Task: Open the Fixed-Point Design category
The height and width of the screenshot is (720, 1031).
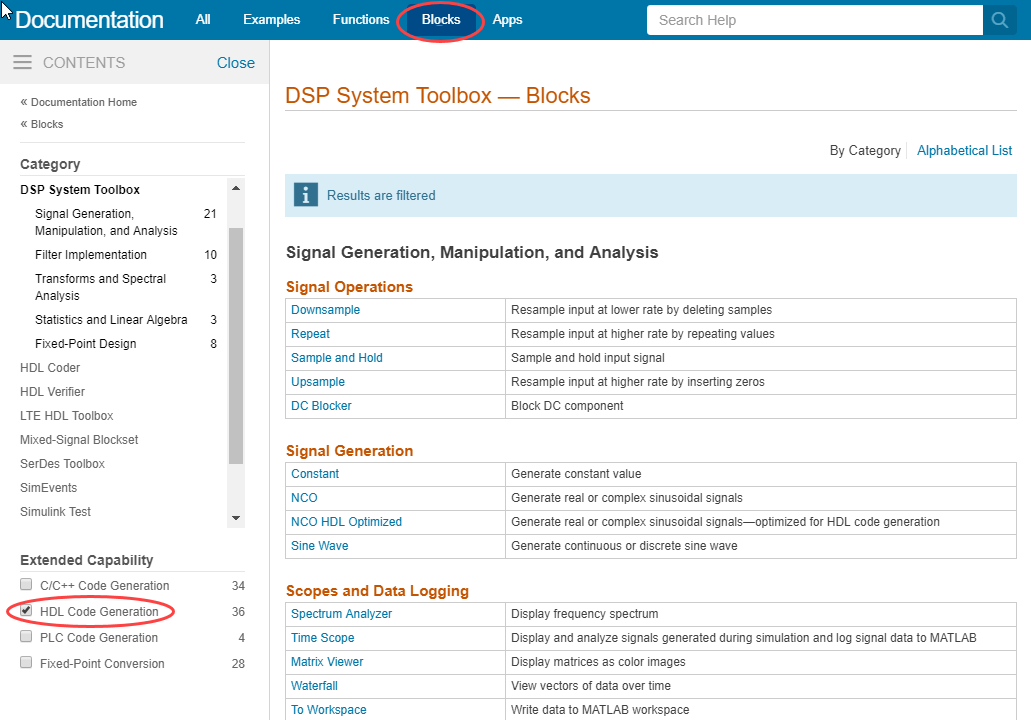Action: point(85,344)
